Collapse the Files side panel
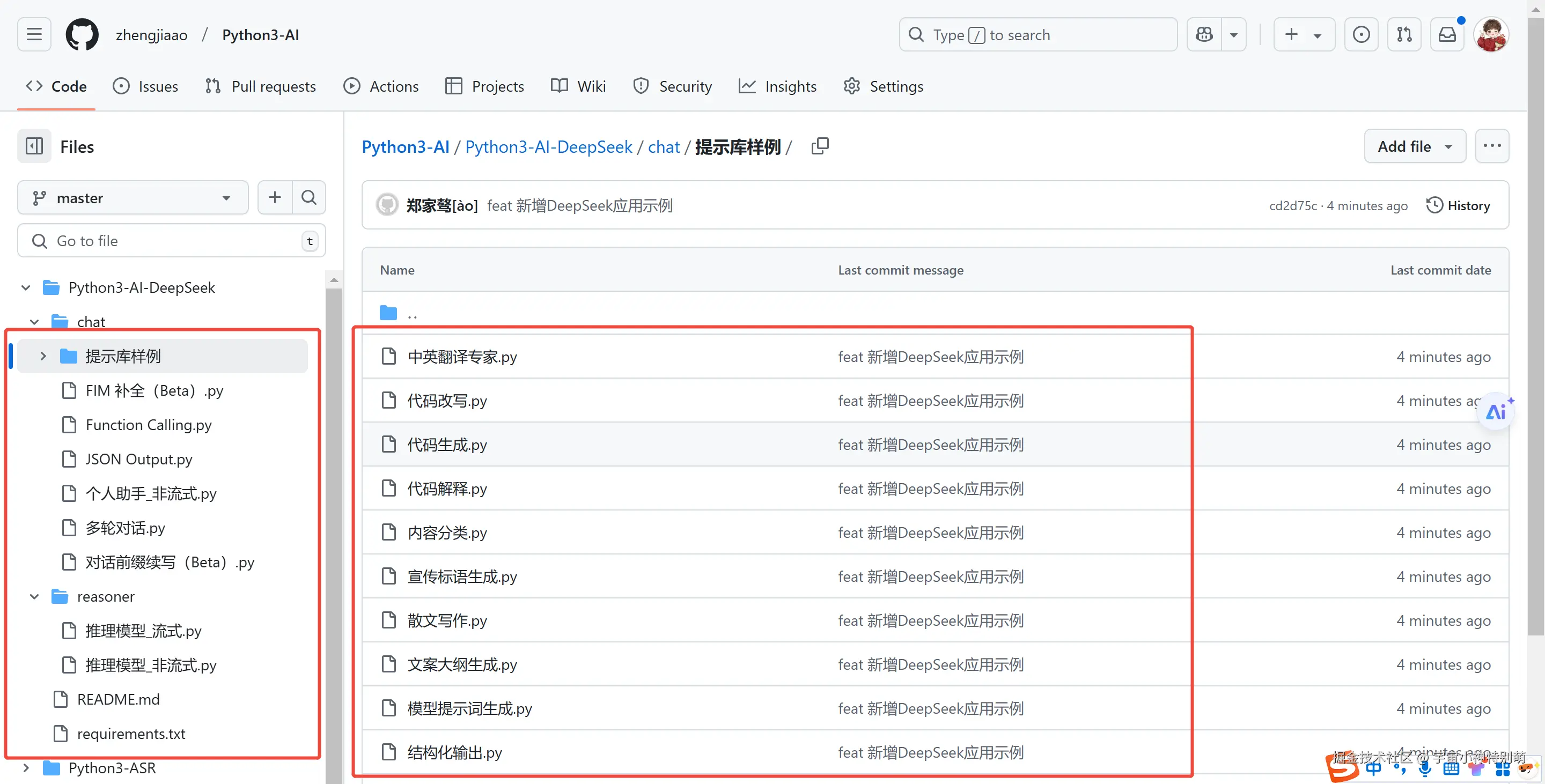 click(x=34, y=146)
